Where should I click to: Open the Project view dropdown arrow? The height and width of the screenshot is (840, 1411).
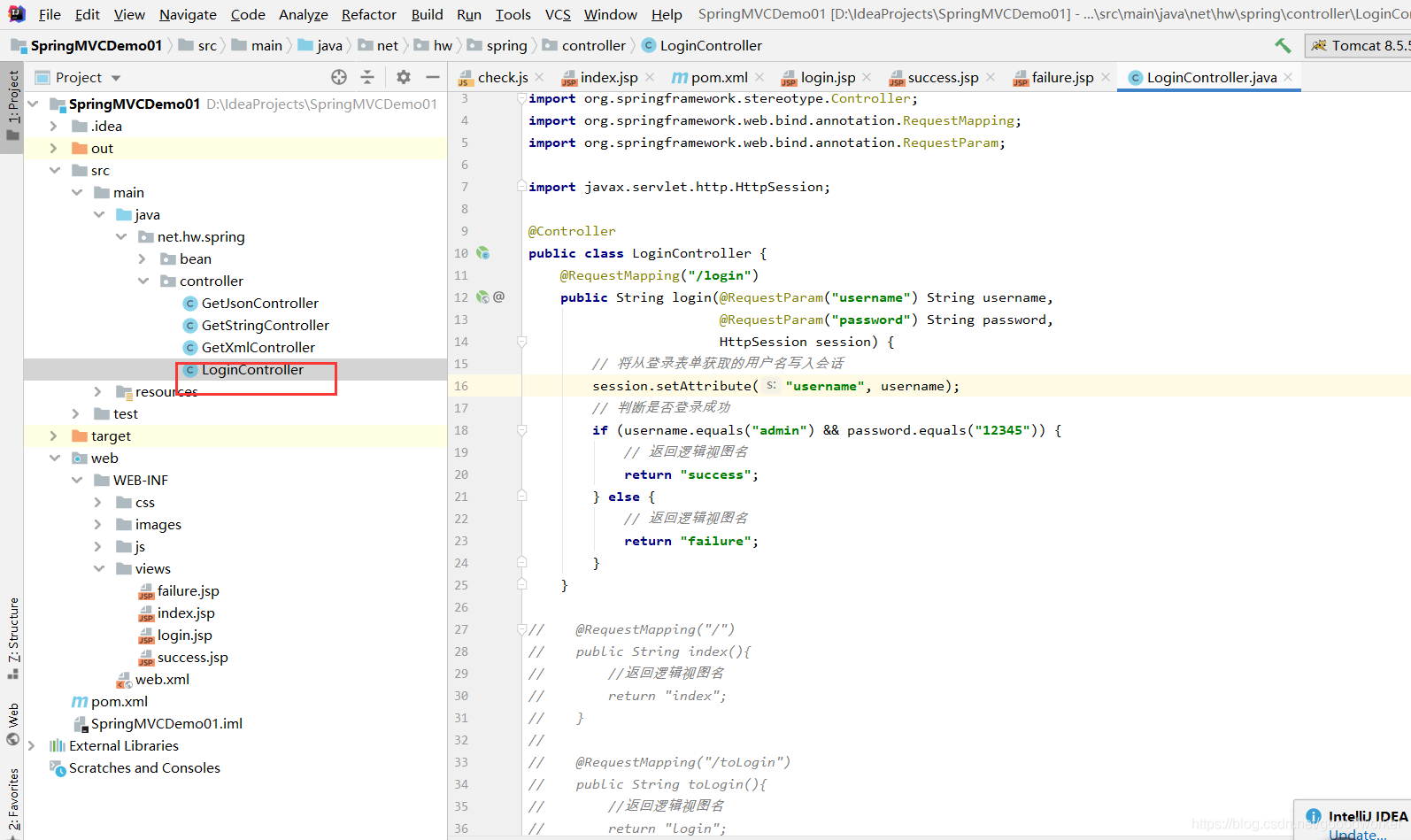(116, 78)
